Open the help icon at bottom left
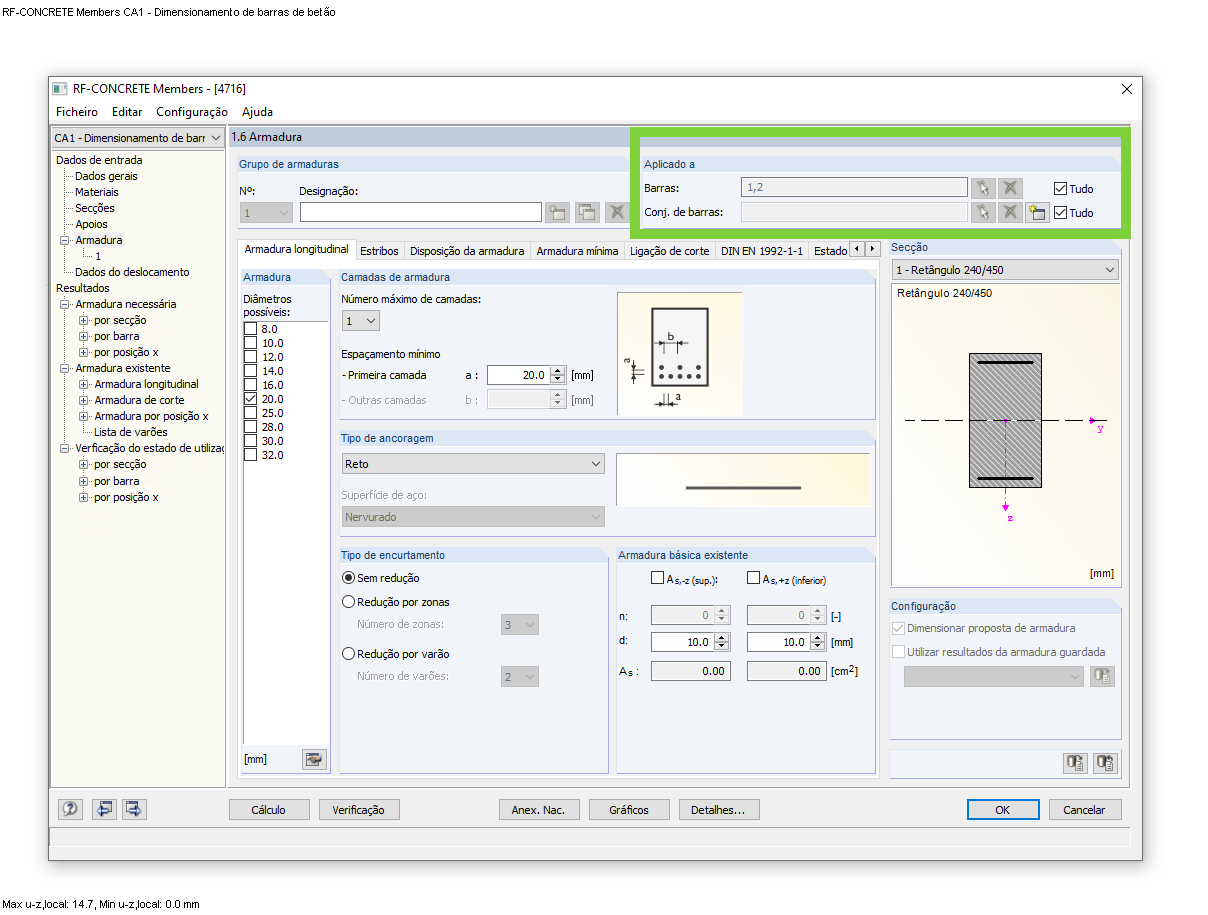Image resolution: width=1208 pixels, height=915 pixels. [70, 809]
